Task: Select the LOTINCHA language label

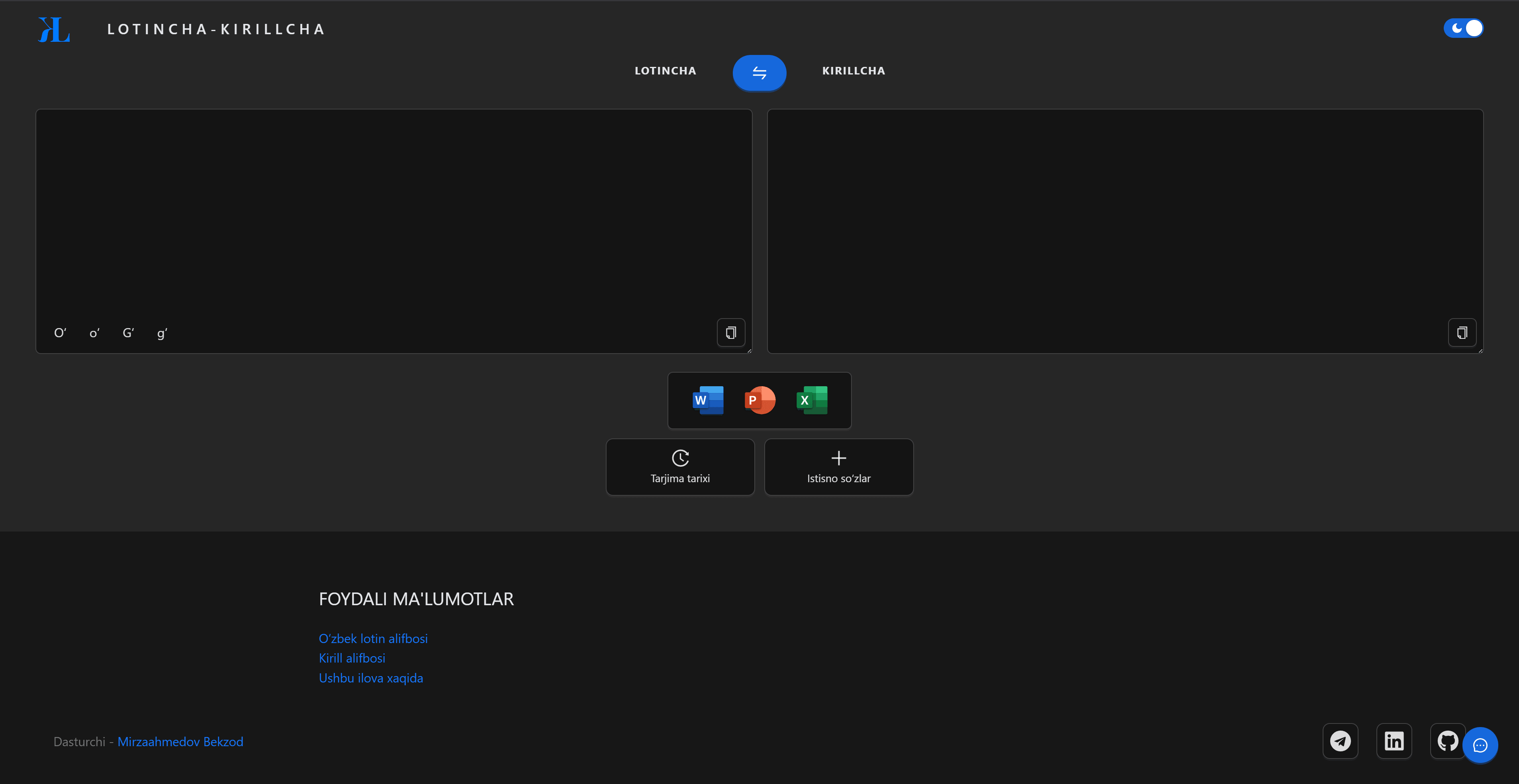Action: pos(665,71)
